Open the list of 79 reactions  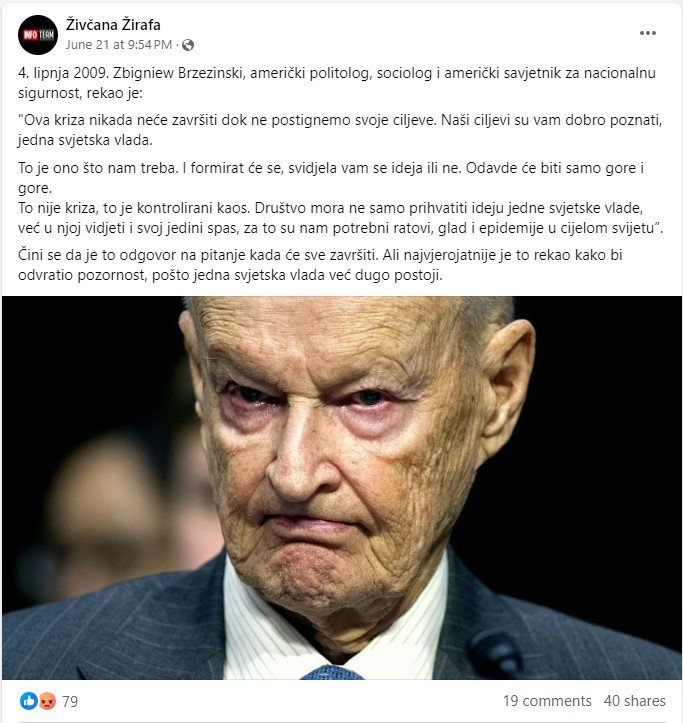70,701
